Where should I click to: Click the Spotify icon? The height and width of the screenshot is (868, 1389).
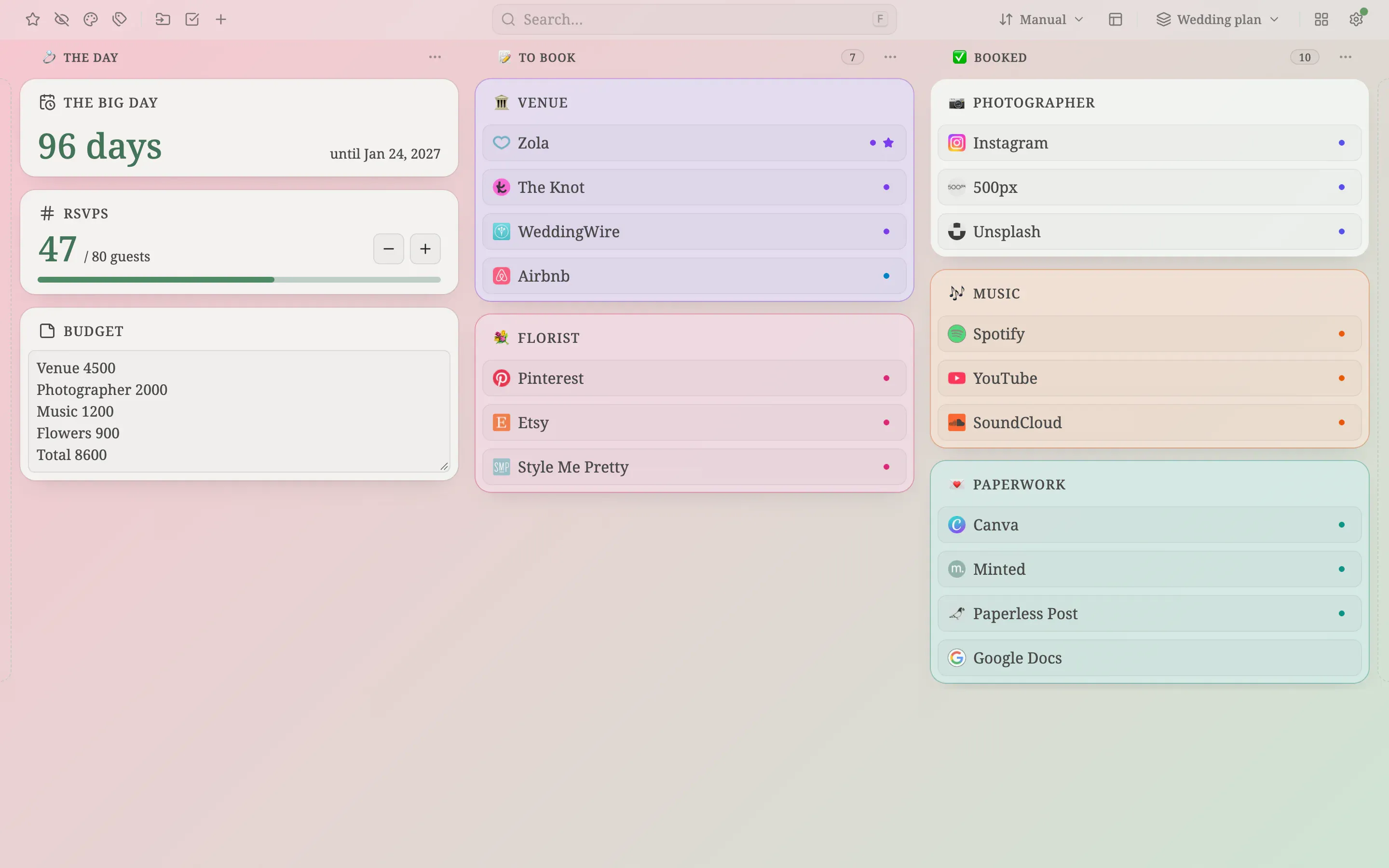pyautogui.click(x=957, y=334)
